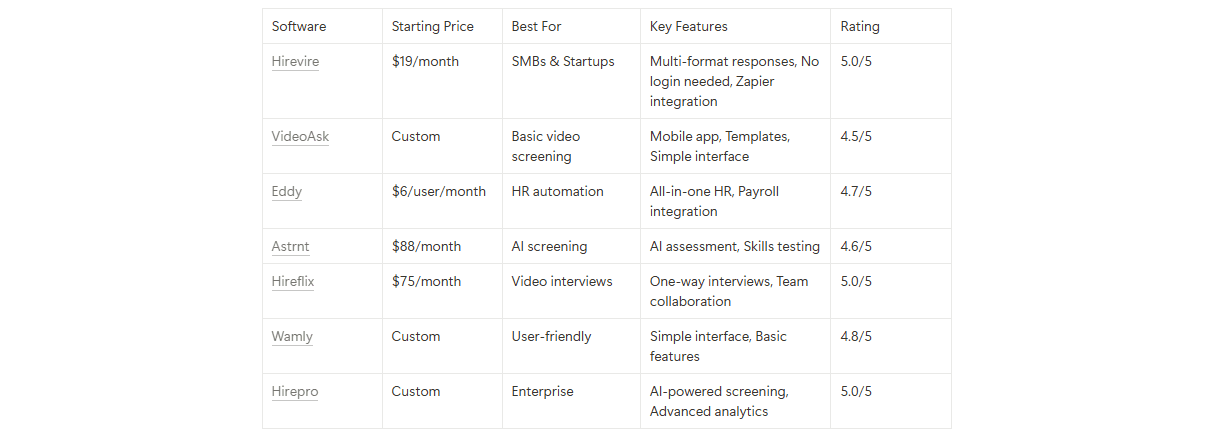1231x448 pixels.
Task: Click the VideoAsk software link
Action: tap(300, 137)
